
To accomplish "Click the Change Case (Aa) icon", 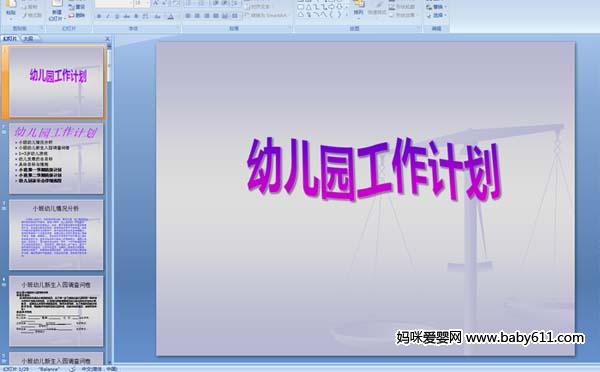I will (x=158, y=16).
